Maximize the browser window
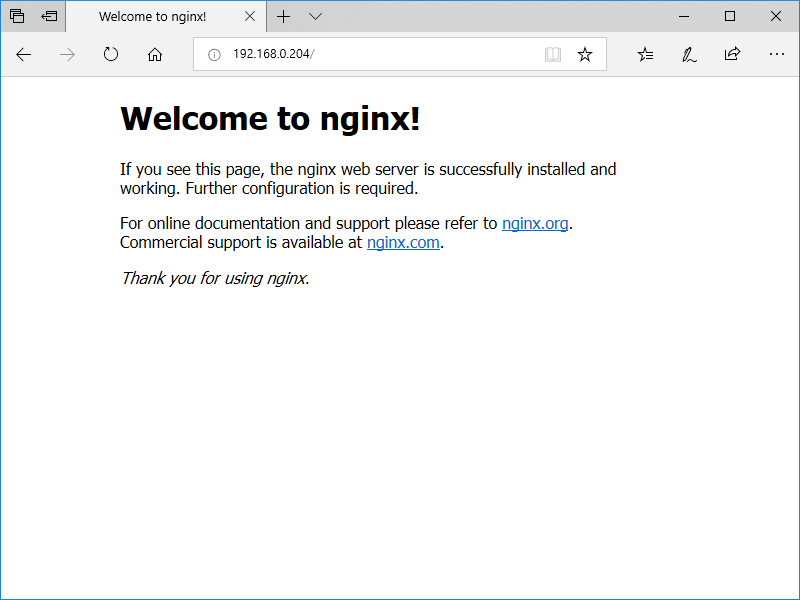The height and width of the screenshot is (600, 800). point(730,16)
